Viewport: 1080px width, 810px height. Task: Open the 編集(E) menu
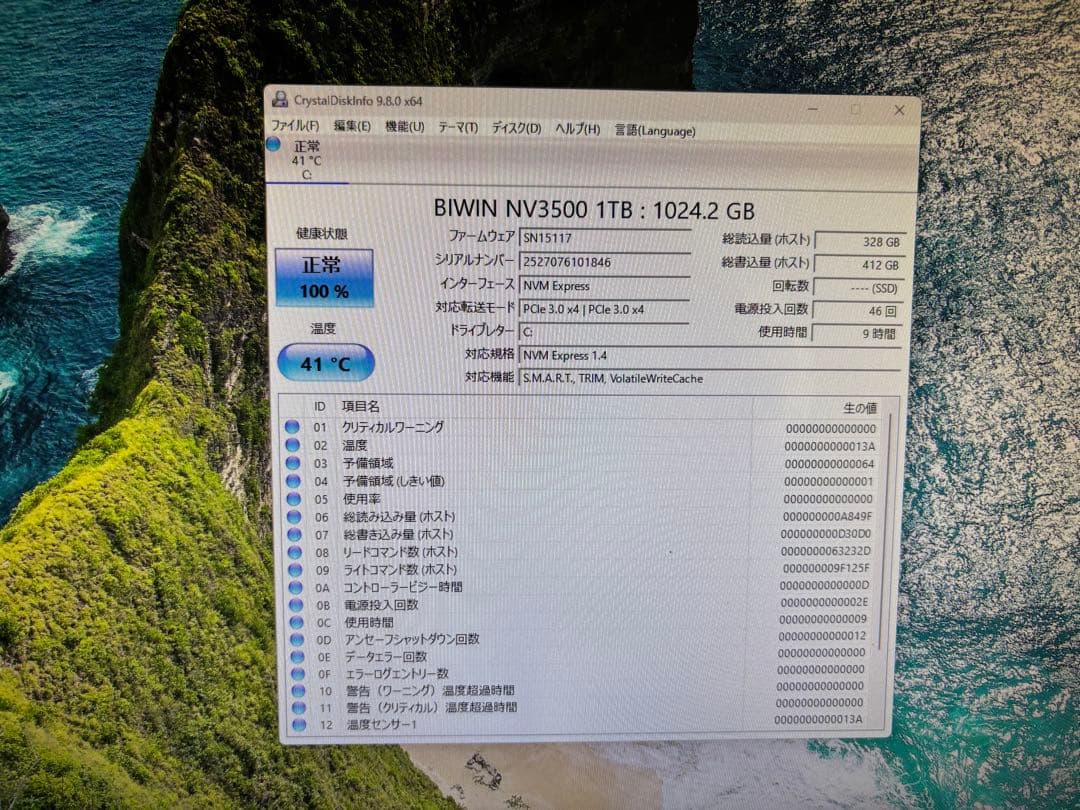click(x=352, y=126)
